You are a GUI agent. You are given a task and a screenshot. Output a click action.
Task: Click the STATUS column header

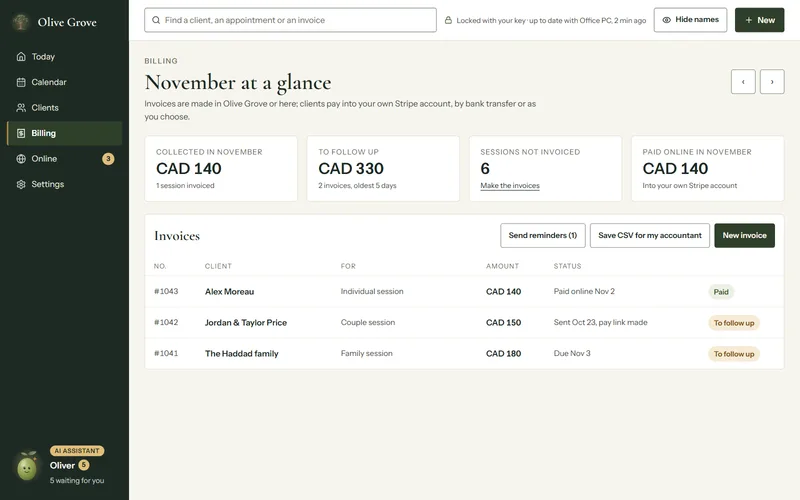tap(567, 266)
